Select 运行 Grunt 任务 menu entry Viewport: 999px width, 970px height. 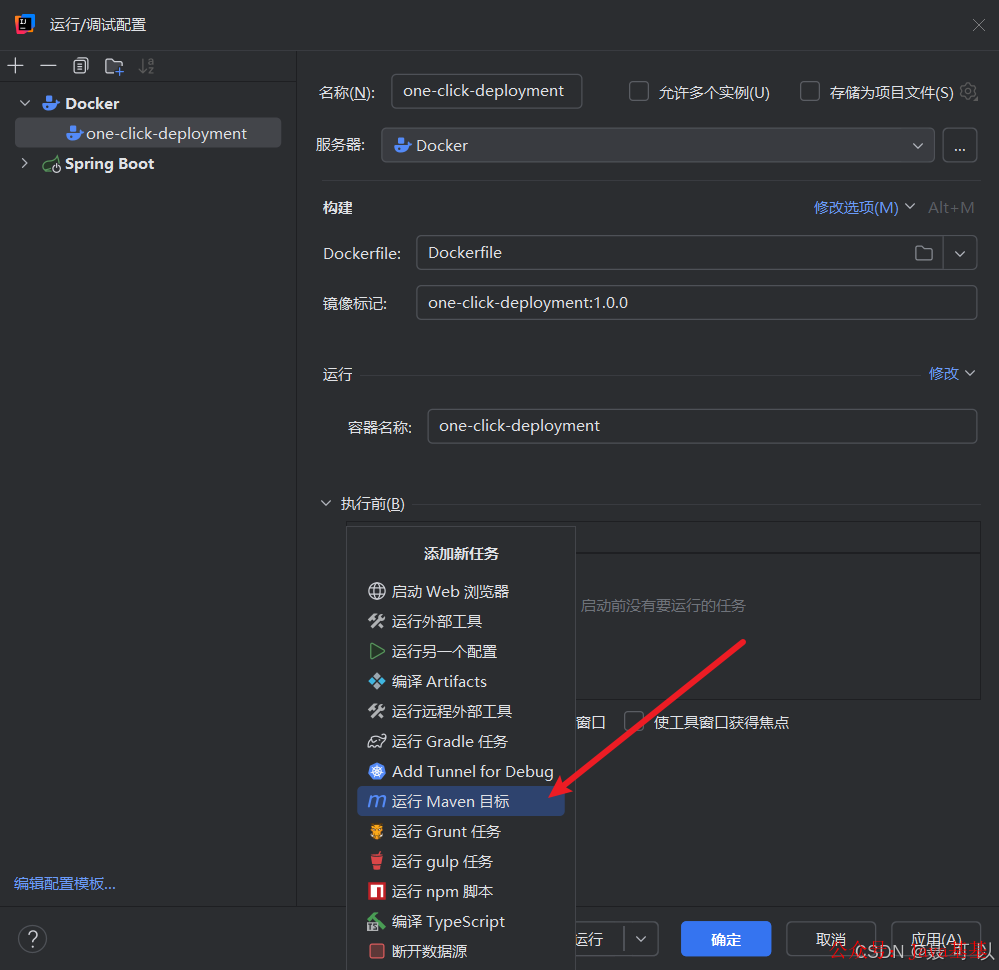pos(461,832)
